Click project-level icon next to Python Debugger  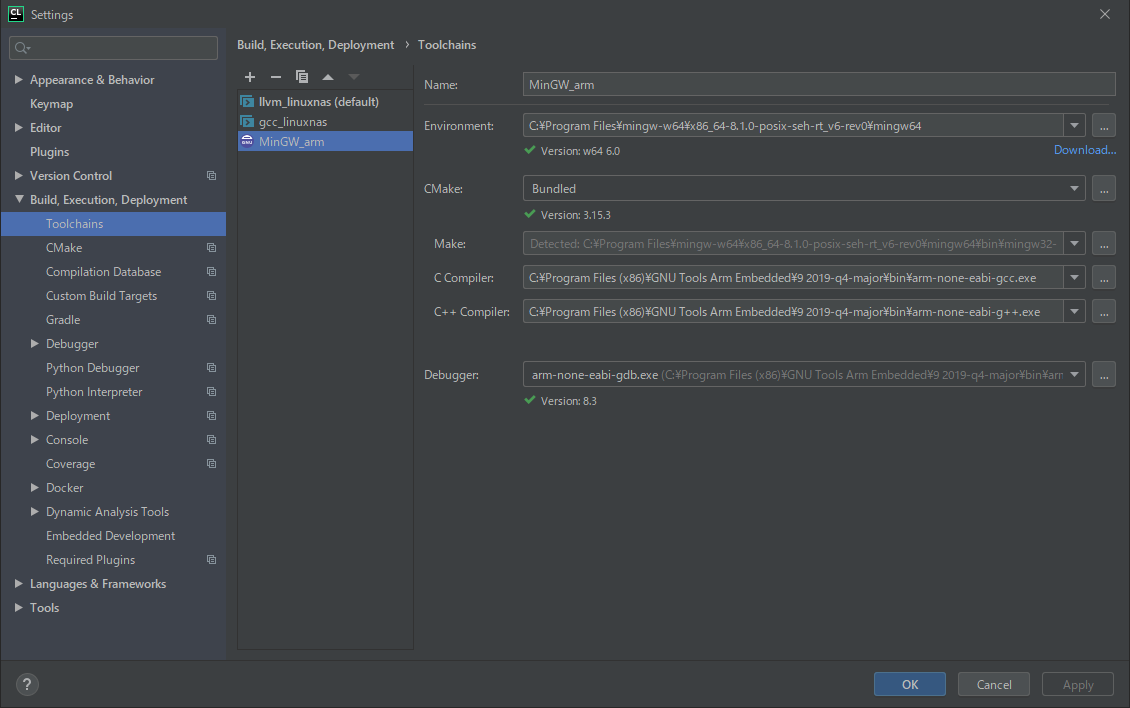click(211, 368)
